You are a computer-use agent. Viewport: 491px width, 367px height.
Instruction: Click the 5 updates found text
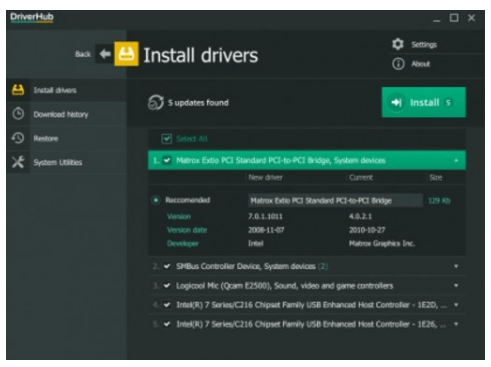tap(198, 103)
